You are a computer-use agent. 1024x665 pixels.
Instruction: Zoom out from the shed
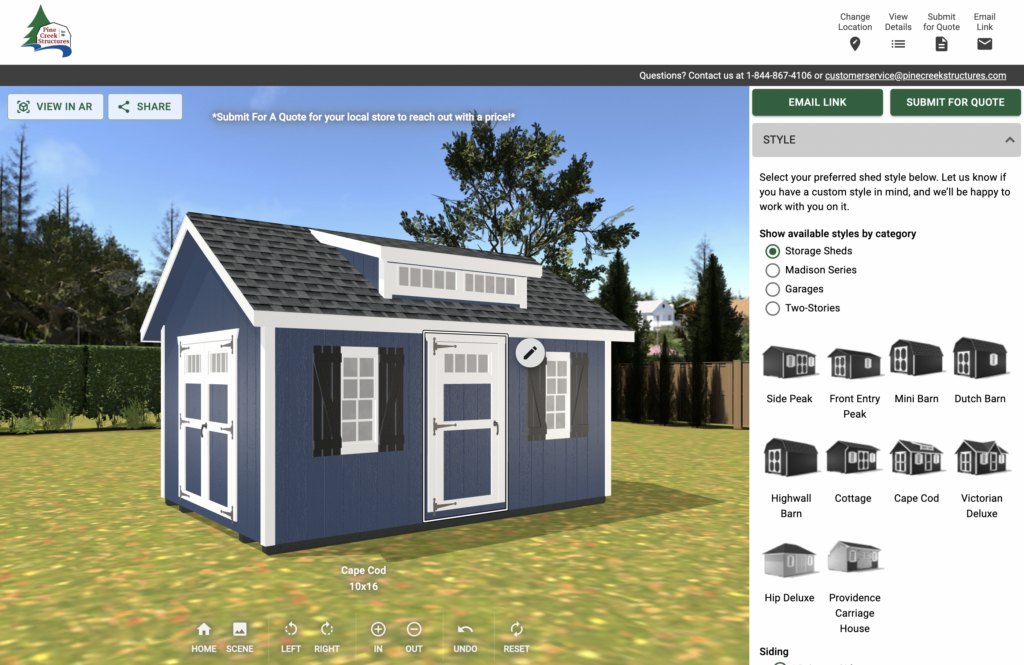coord(414,630)
